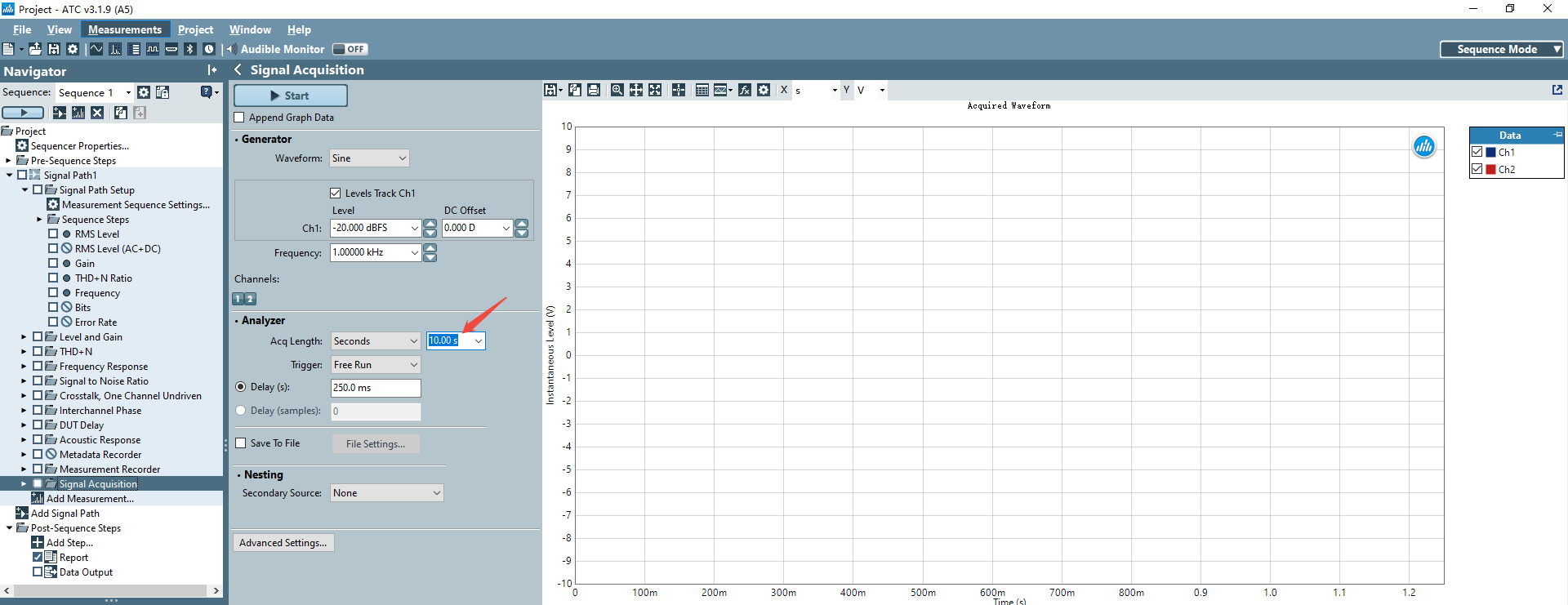Pan the graph with four-arrow icon
Viewport: 1568px width, 605px height.
tap(636, 90)
